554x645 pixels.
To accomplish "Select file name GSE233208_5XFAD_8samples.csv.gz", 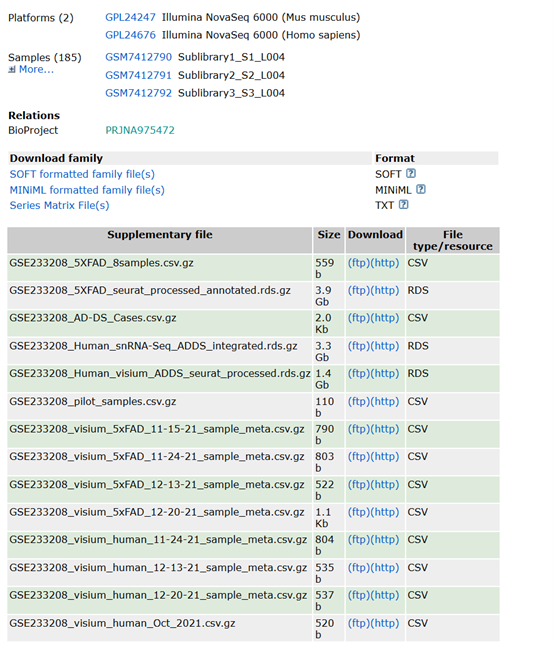I will (x=101, y=263).
